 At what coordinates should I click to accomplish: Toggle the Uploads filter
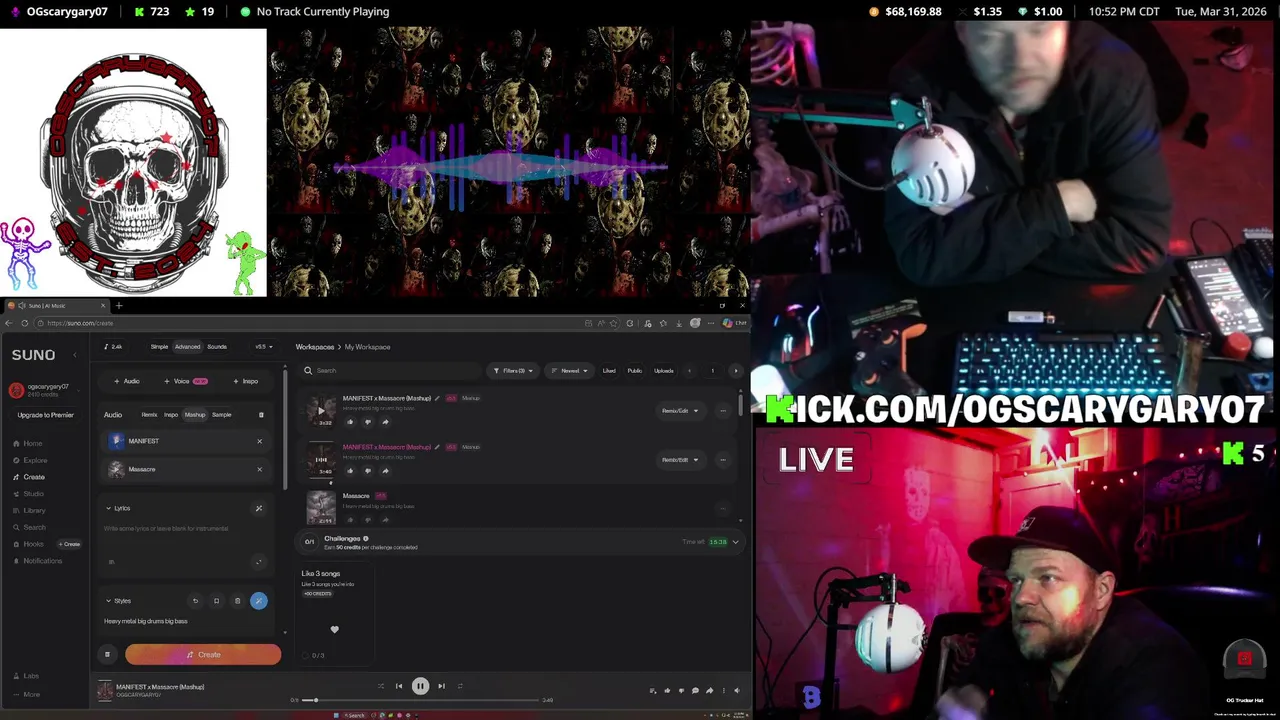pos(663,371)
